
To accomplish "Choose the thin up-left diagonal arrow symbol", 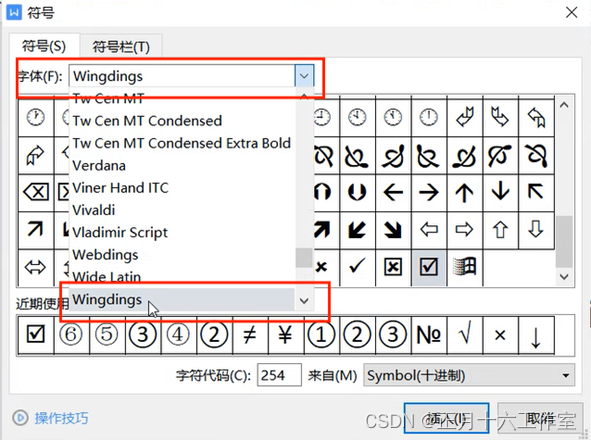I will (x=536, y=192).
